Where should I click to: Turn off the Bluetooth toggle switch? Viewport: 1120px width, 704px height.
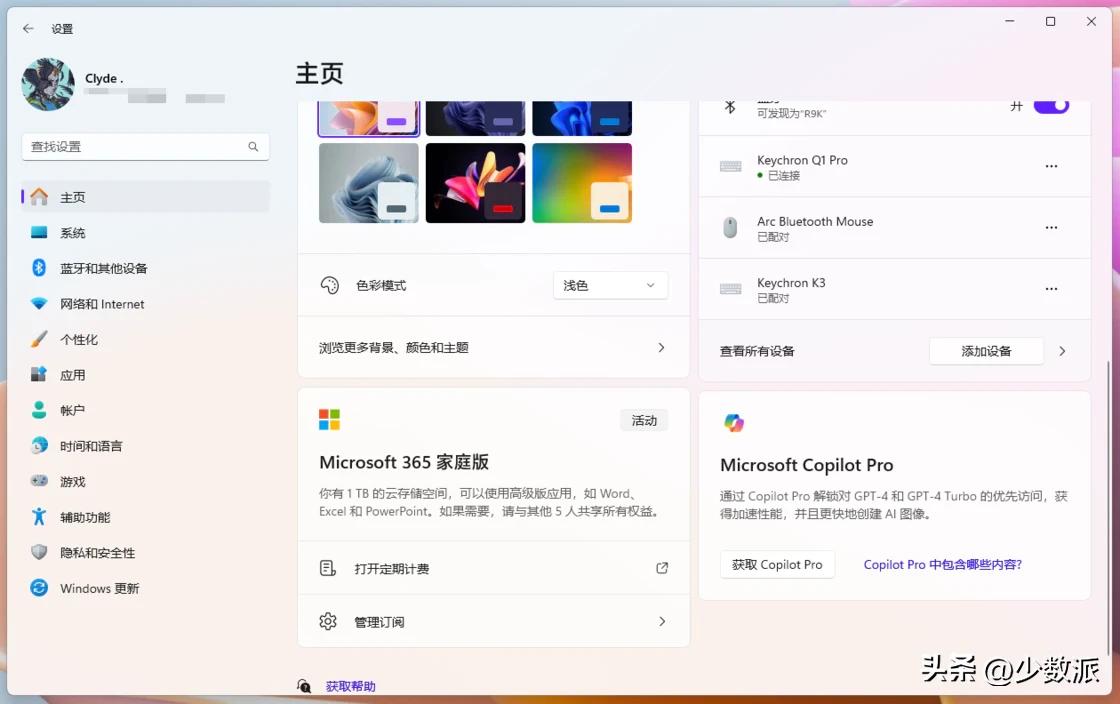(1050, 106)
